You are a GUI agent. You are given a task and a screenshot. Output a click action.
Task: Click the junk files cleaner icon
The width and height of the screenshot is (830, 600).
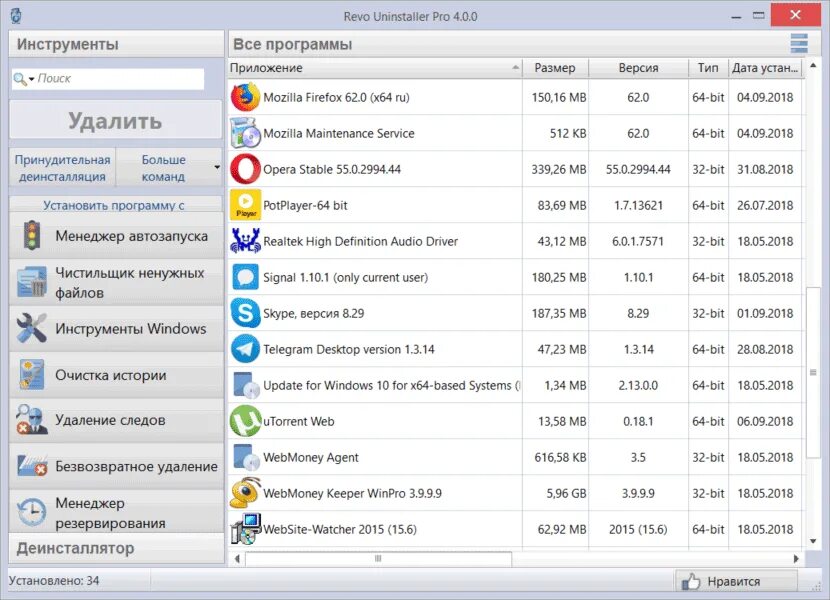32,282
